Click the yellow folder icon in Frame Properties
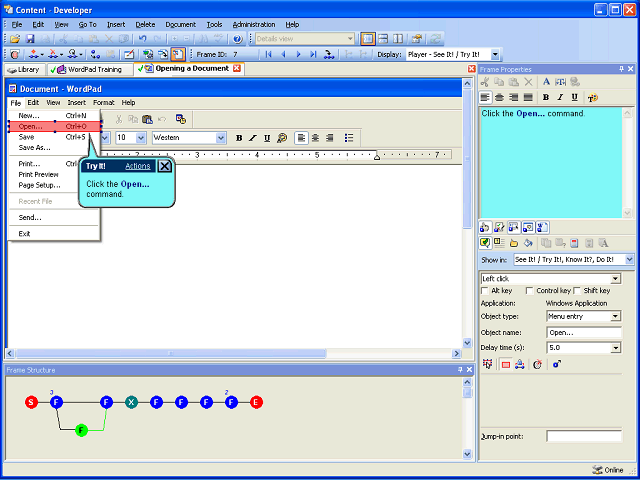The height and width of the screenshot is (480, 640). coord(514,243)
